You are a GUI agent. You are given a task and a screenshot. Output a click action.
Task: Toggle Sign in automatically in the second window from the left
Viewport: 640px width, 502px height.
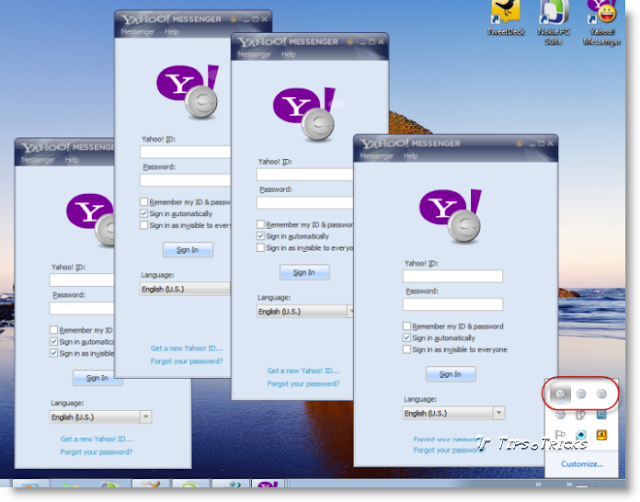[x=144, y=213]
